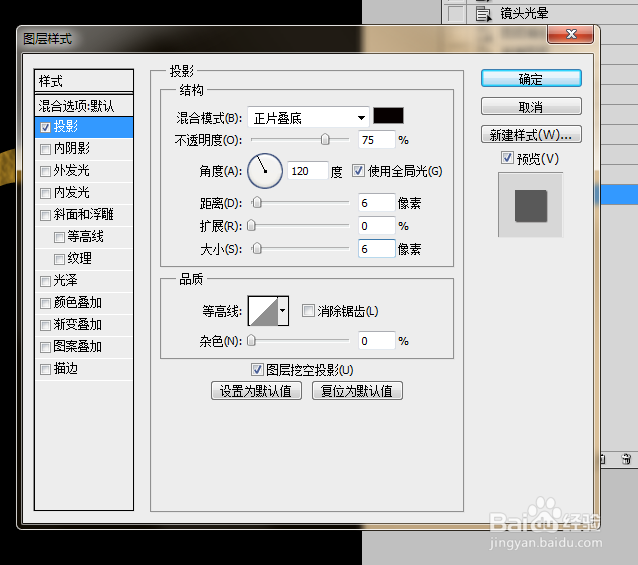The image size is (638, 565).
Task: Click the 取消 button
Action: tap(531, 107)
